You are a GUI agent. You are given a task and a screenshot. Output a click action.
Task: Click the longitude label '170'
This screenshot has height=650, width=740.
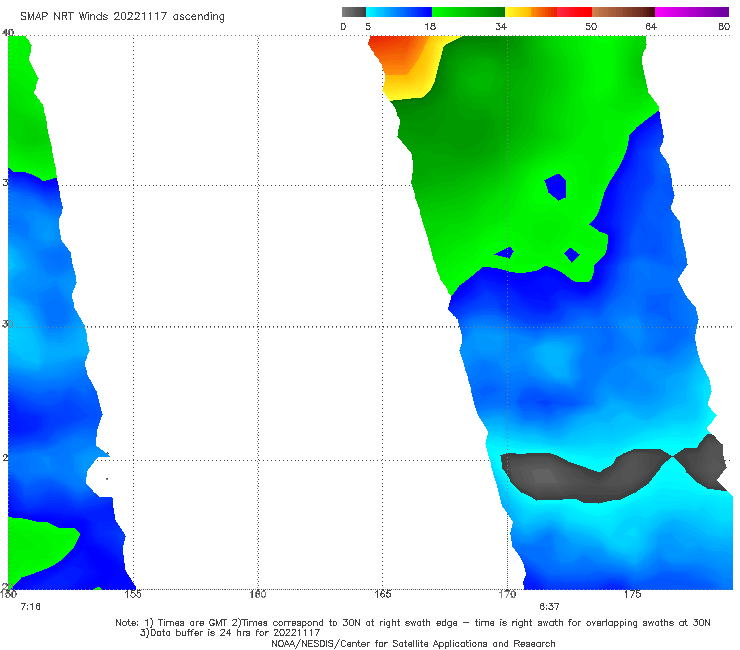pos(507,594)
